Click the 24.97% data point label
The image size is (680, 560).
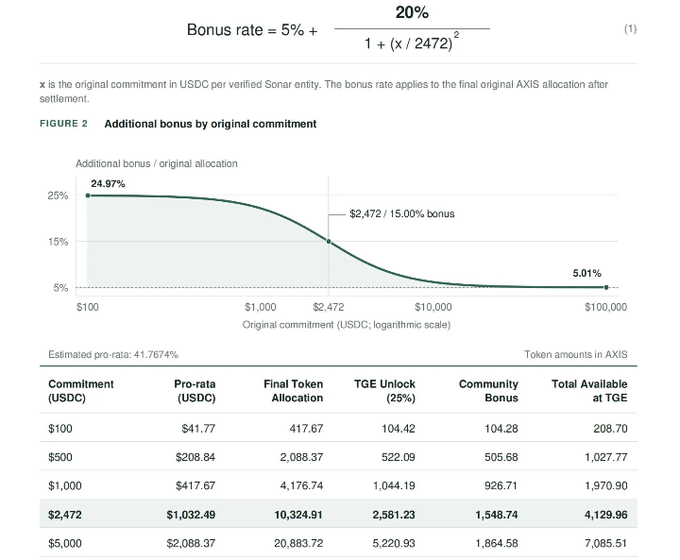pyautogui.click(x=108, y=183)
